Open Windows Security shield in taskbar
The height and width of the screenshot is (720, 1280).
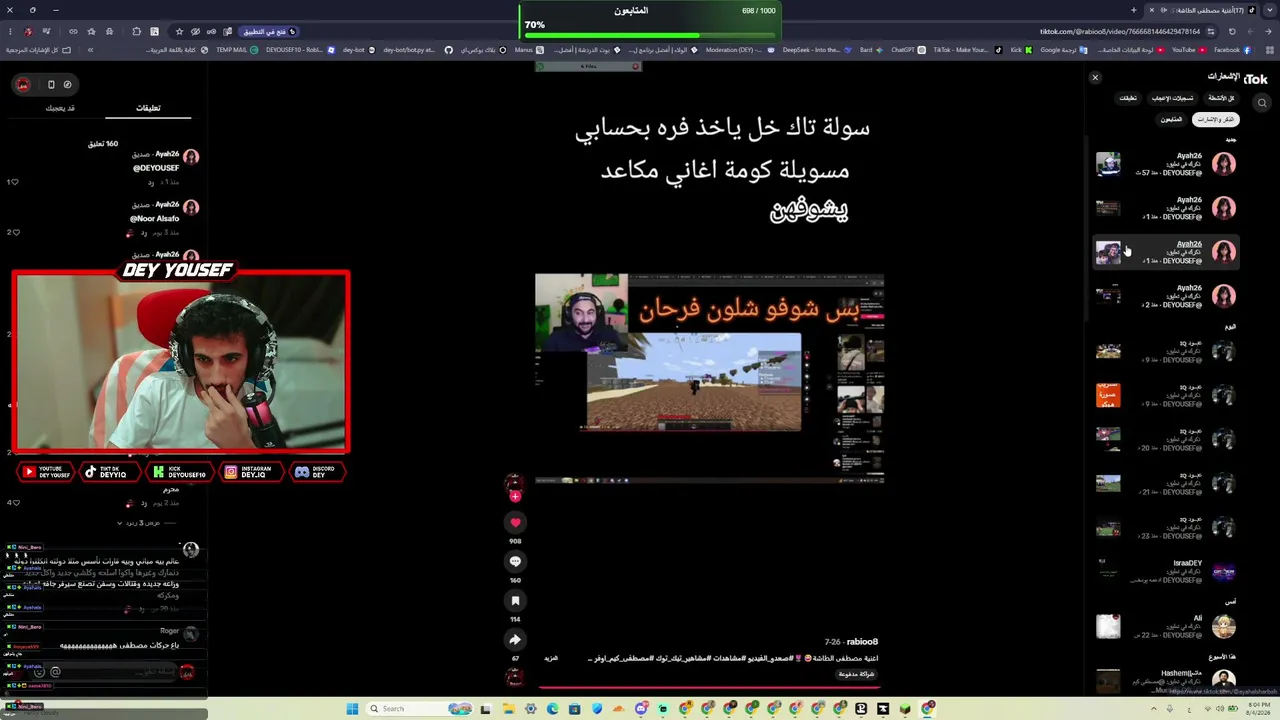tap(597, 709)
